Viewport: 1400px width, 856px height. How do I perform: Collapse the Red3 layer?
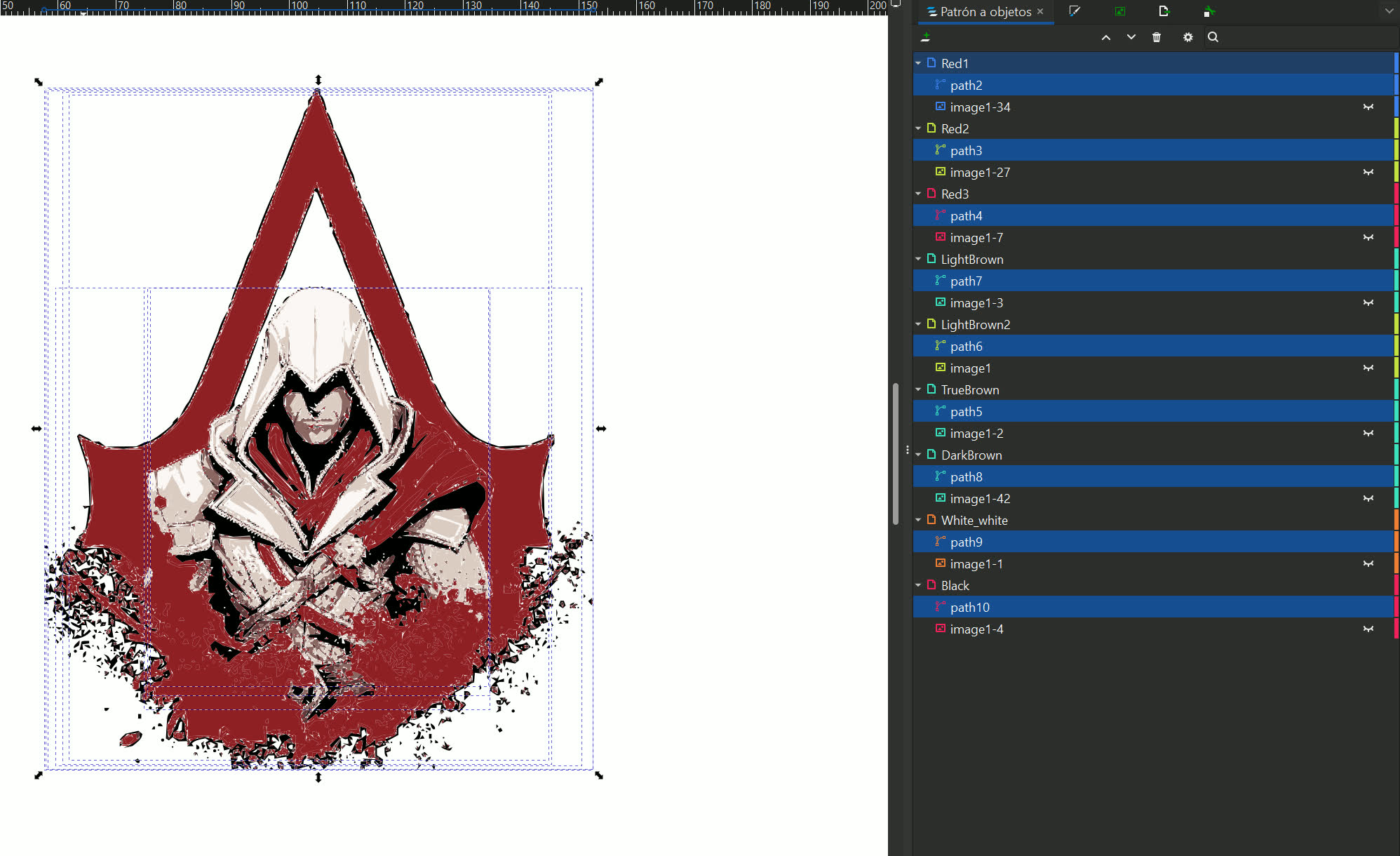click(918, 194)
